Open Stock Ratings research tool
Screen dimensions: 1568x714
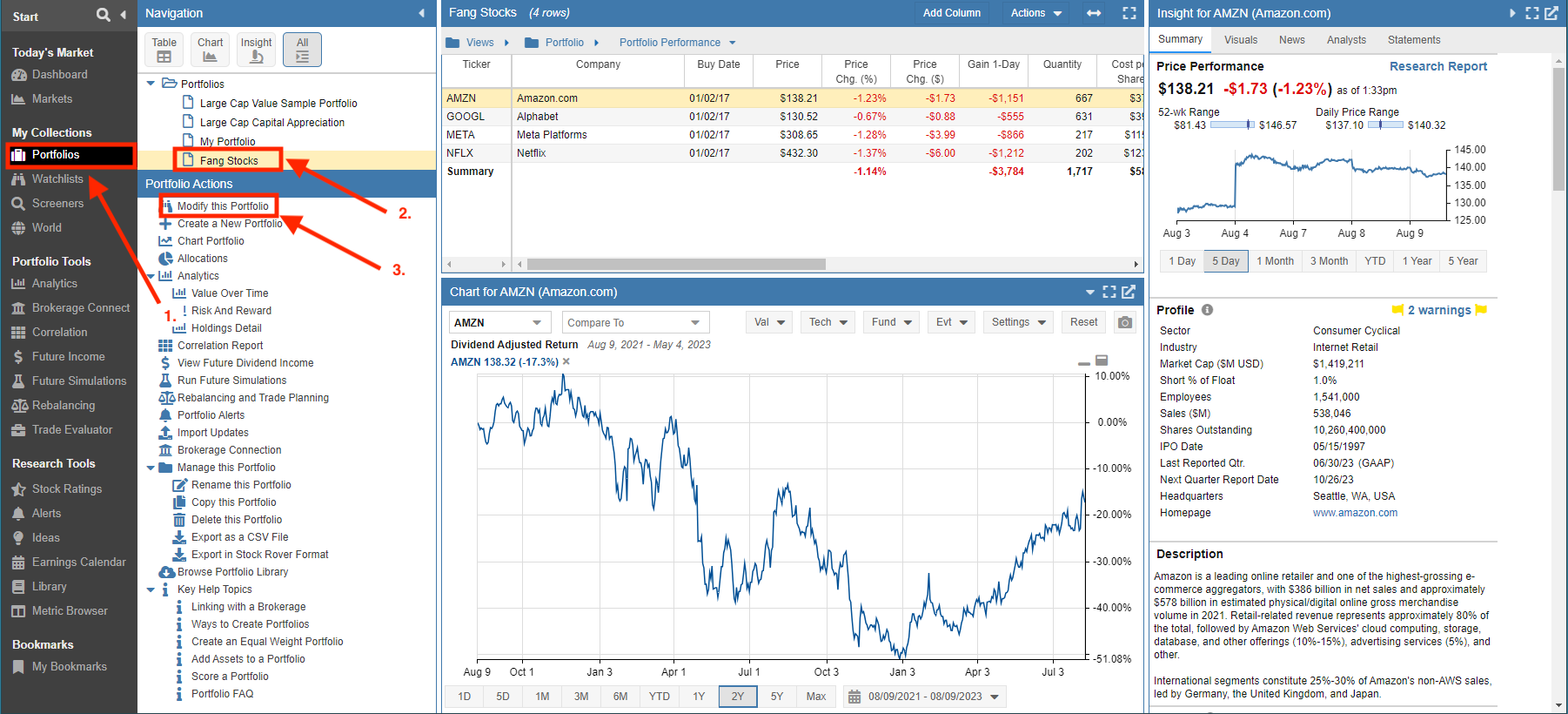coord(67,489)
